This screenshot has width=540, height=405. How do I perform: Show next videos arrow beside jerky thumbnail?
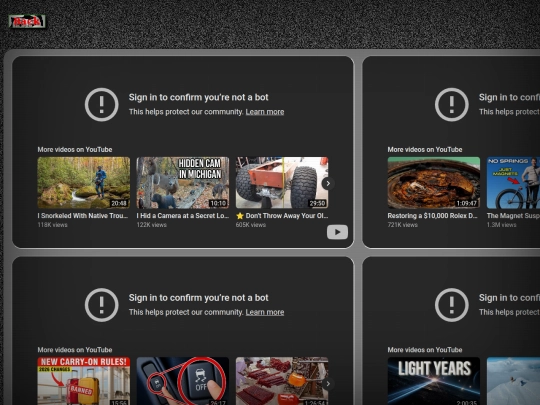tap(328, 384)
